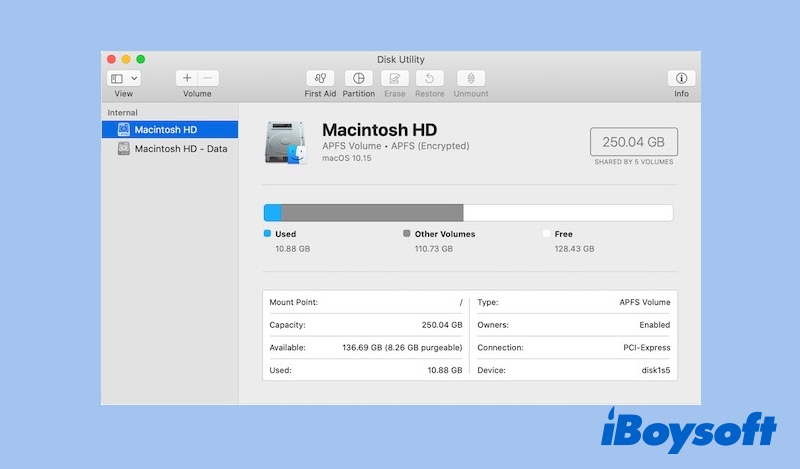
Task: Click the First Aid toolbar icon
Action: click(320, 78)
